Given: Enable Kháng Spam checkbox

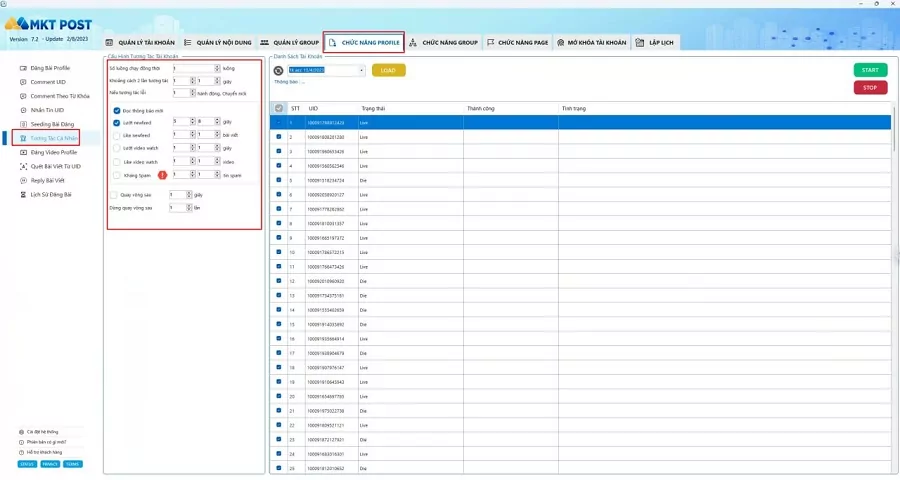Looking at the screenshot, I should (117, 175).
